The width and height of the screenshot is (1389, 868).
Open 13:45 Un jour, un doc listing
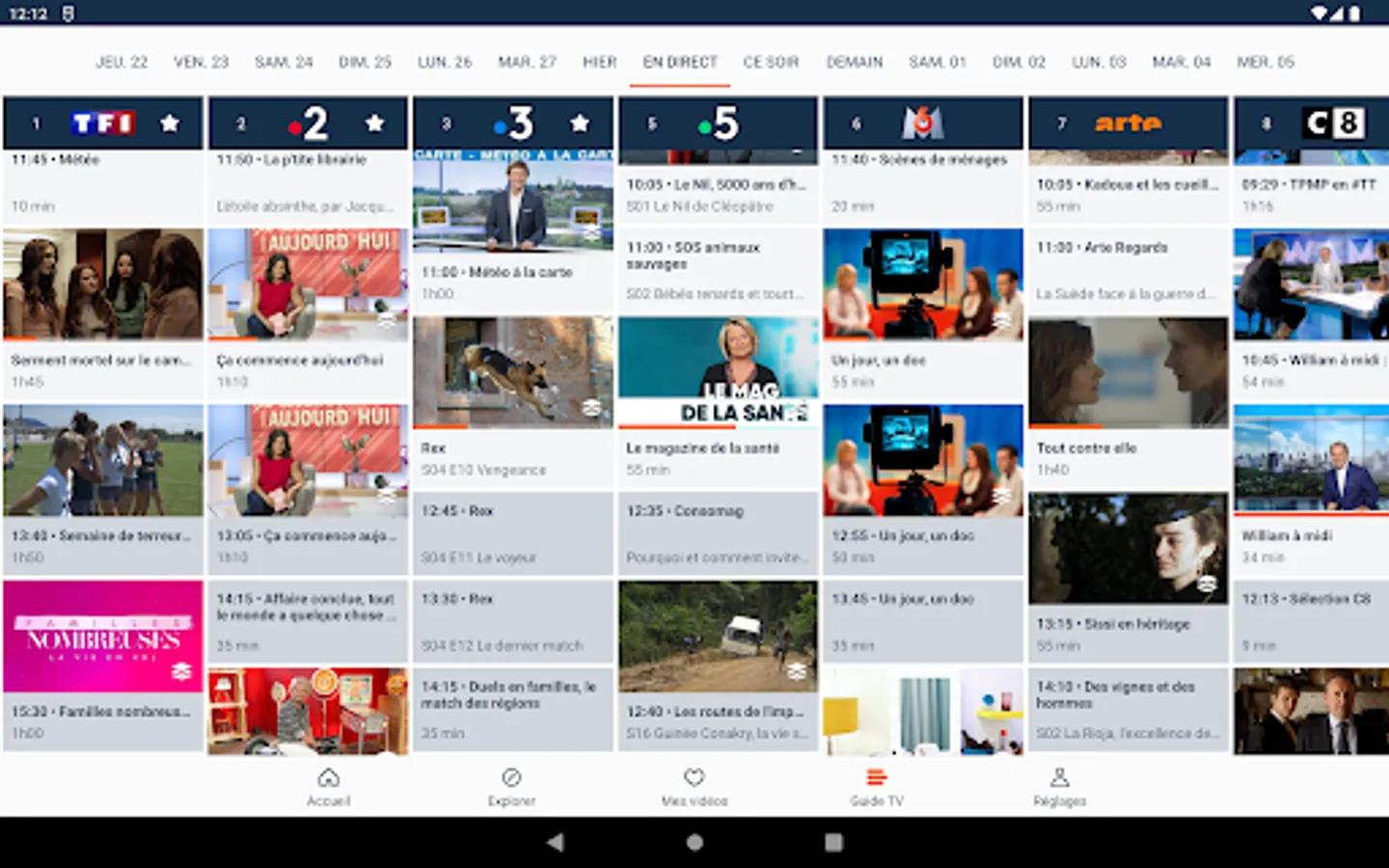tap(923, 621)
